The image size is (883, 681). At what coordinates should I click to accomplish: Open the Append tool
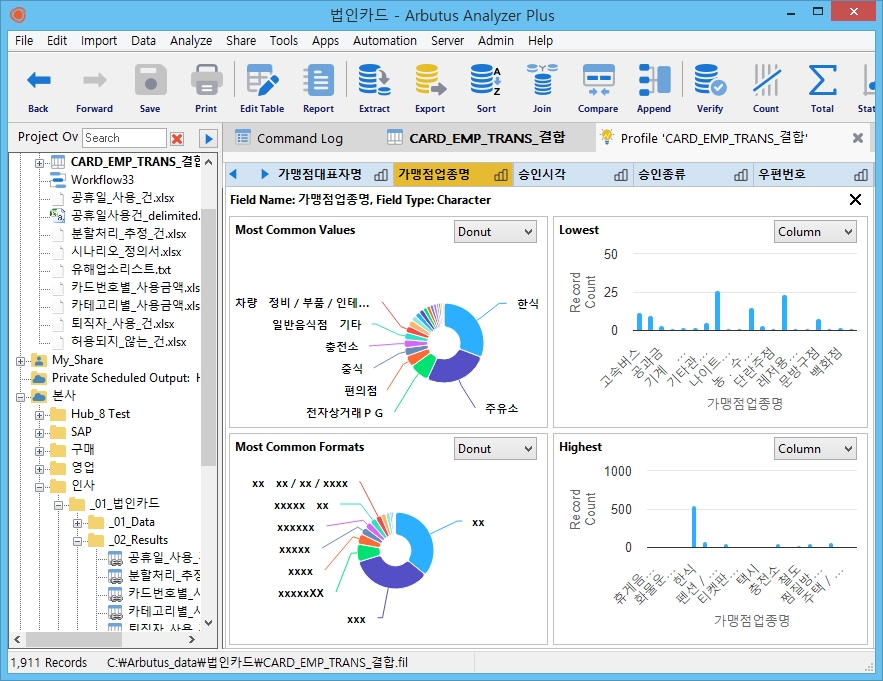(x=654, y=88)
